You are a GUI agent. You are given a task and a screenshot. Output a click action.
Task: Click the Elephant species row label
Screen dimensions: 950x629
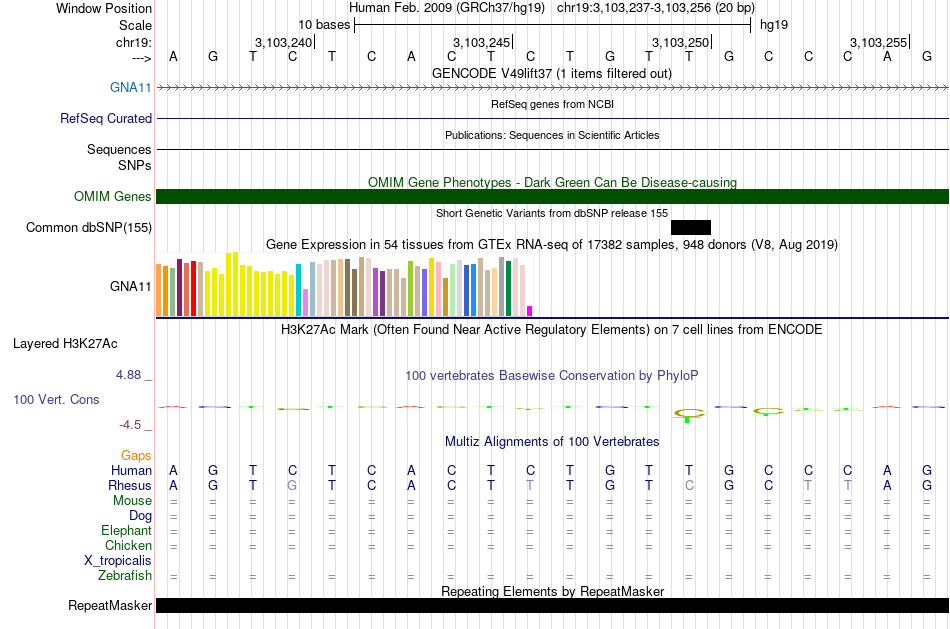click(126, 530)
